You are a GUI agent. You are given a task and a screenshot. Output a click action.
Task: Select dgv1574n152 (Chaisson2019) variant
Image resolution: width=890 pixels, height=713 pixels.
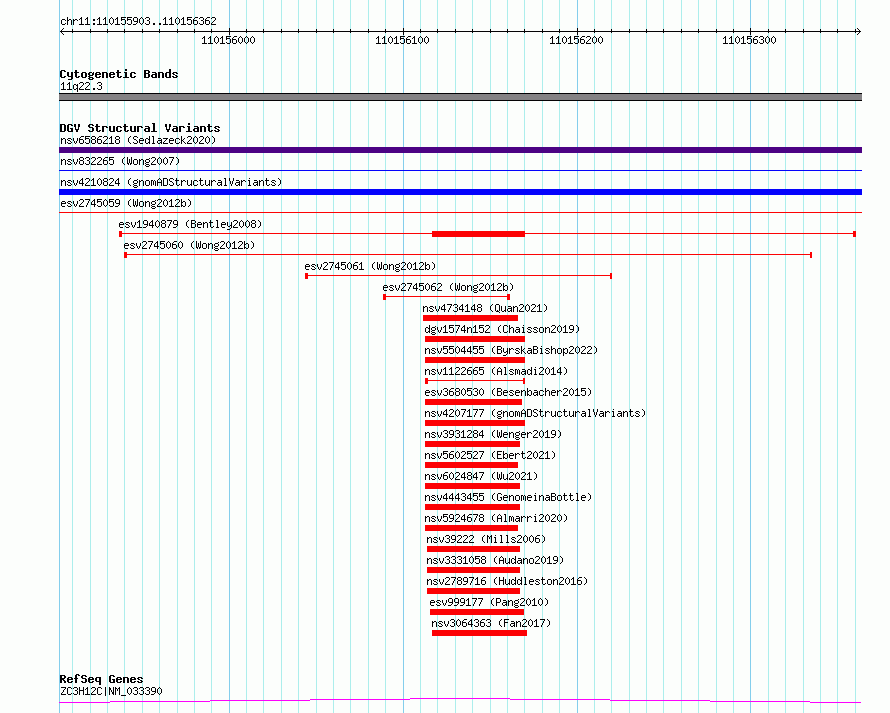pyautogui.click(x=502, y=329)
